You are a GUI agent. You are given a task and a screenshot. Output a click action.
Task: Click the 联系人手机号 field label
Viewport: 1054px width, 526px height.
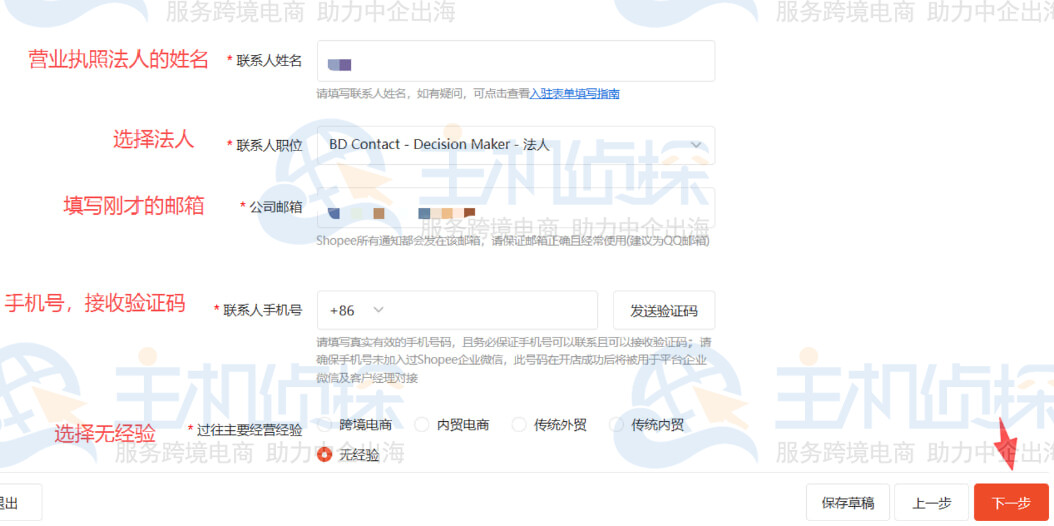pos(263,310)
